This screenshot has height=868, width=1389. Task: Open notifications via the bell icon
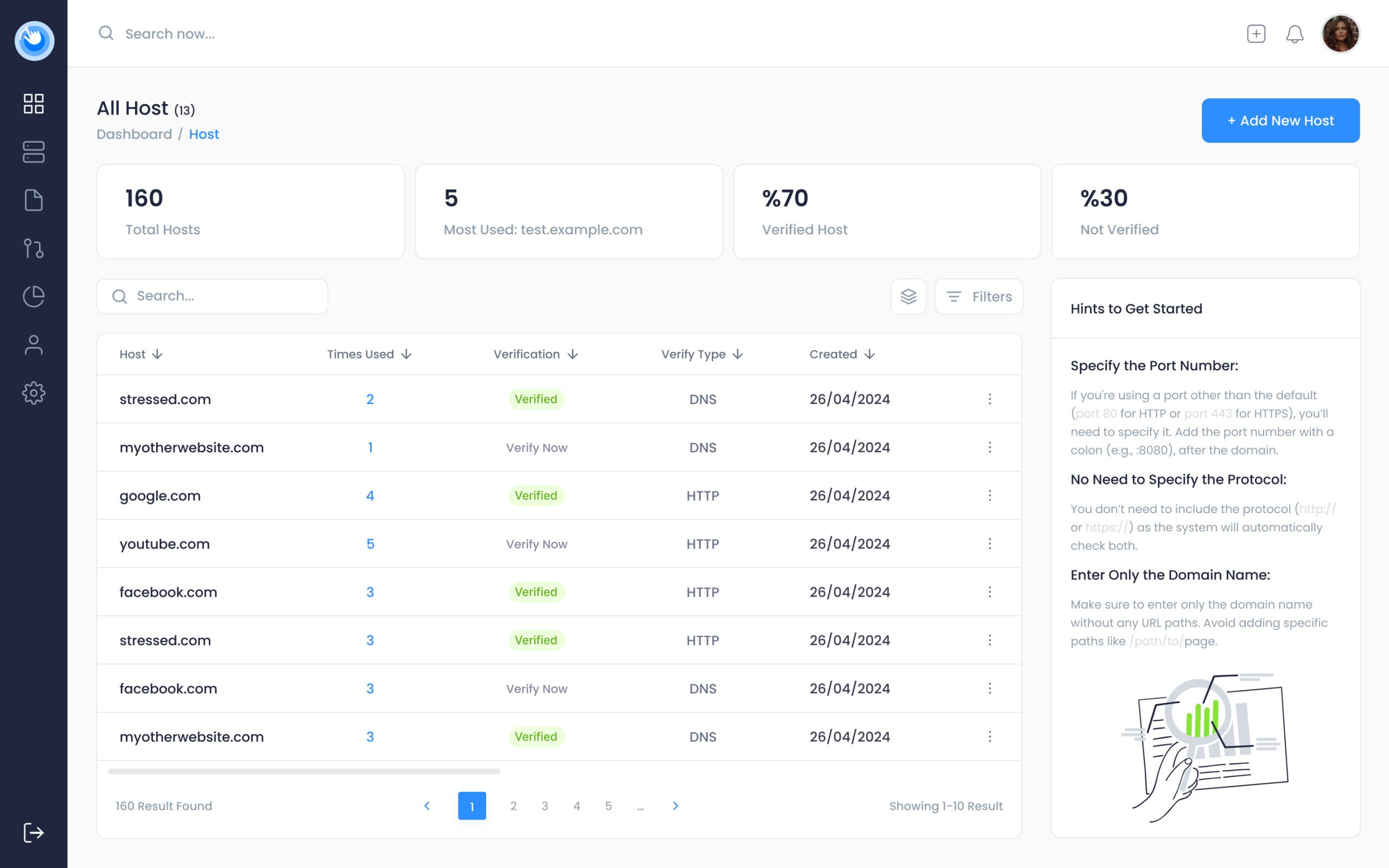[1295, 34]
